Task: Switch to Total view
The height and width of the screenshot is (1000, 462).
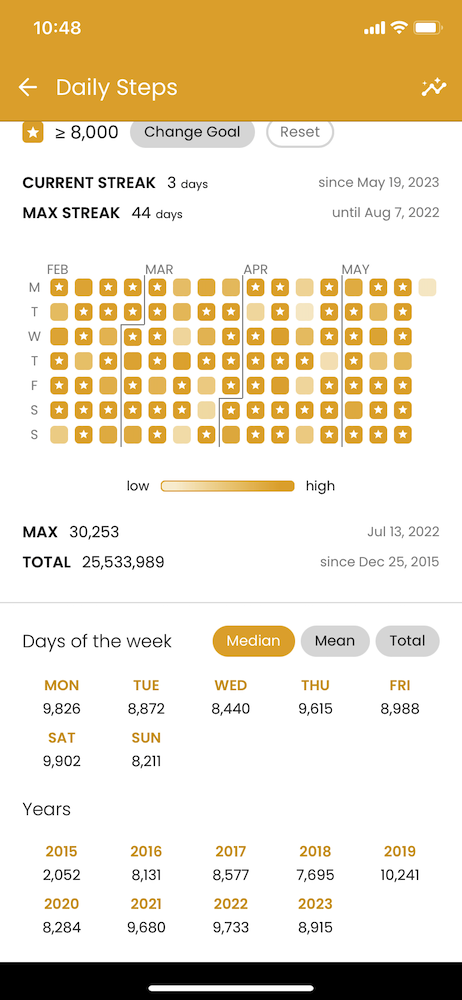Action: click(x=407, y=641)
